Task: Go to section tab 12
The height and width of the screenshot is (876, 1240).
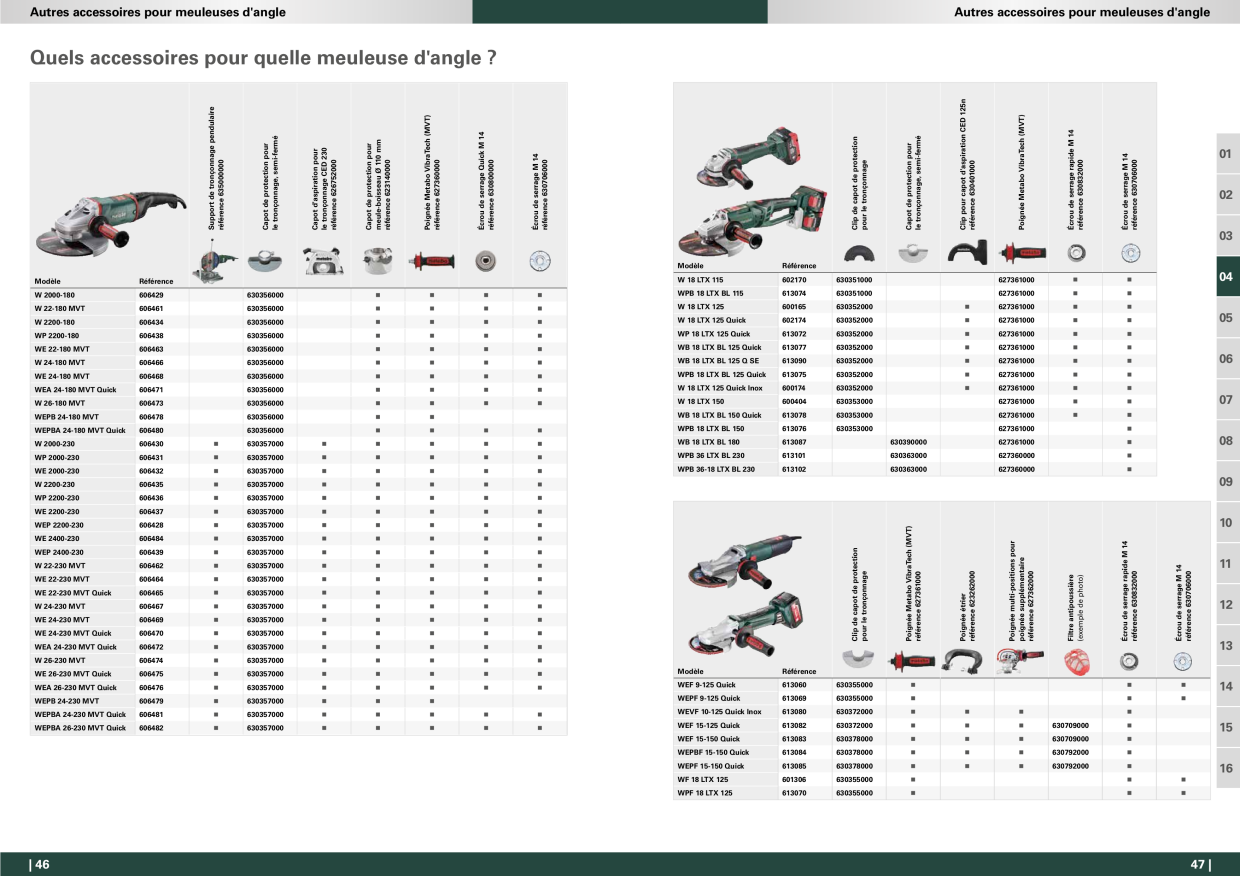Action: (x=1226, y=605)
